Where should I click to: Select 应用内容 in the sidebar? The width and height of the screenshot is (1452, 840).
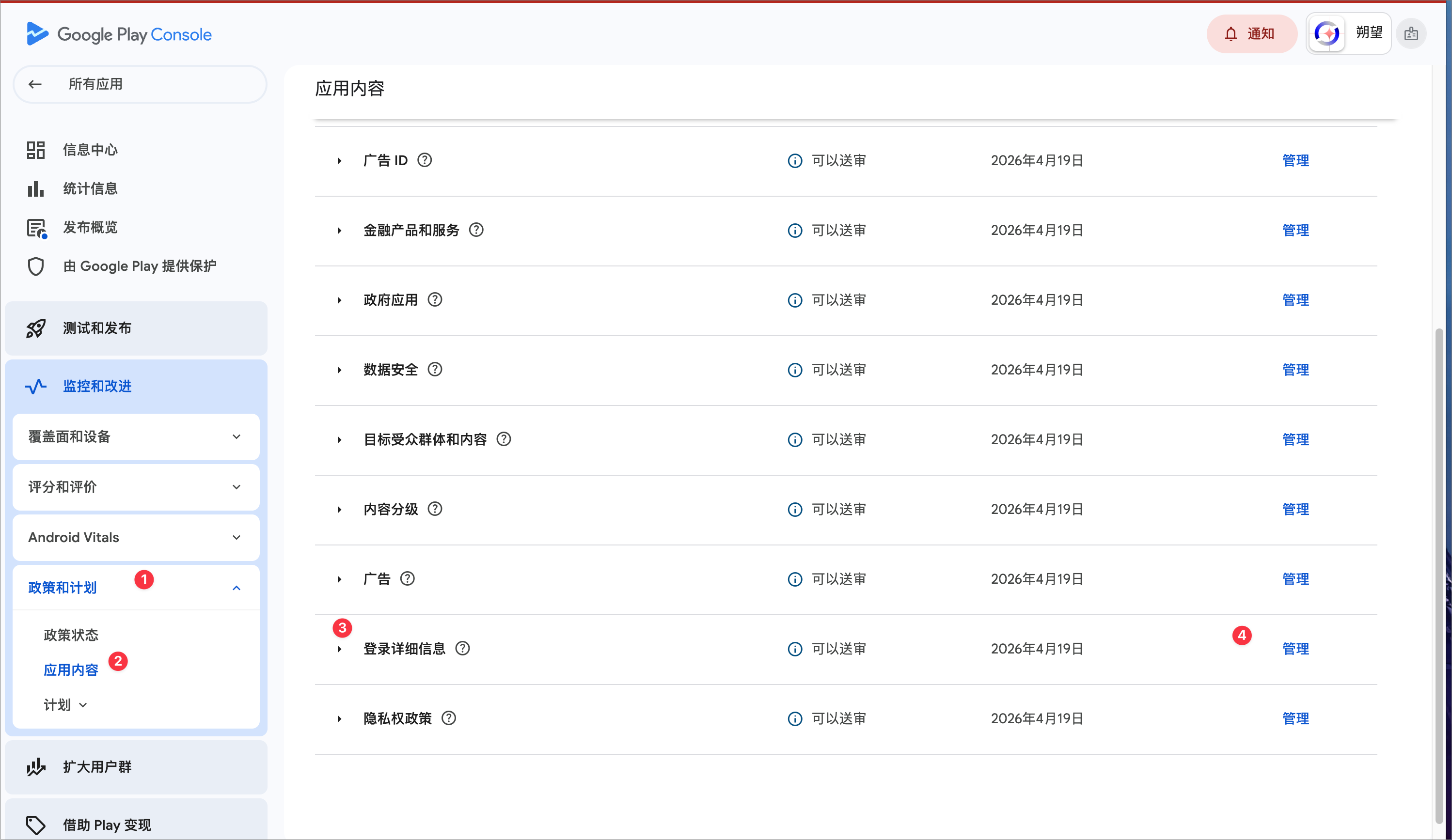tap(71, 669)
